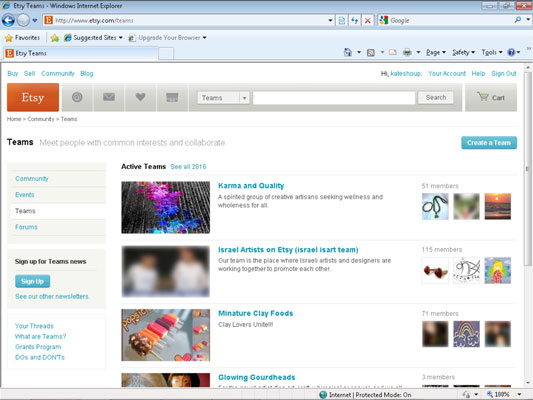Open Karma and Quality team title

(251, 186)
